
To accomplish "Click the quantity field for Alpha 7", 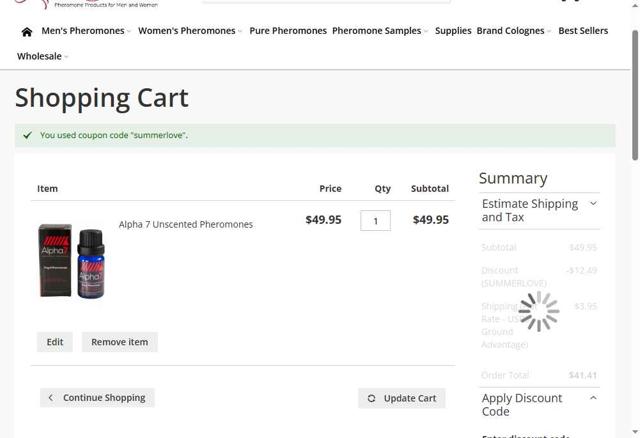I will pyautogui.click(x=375, y=220).
